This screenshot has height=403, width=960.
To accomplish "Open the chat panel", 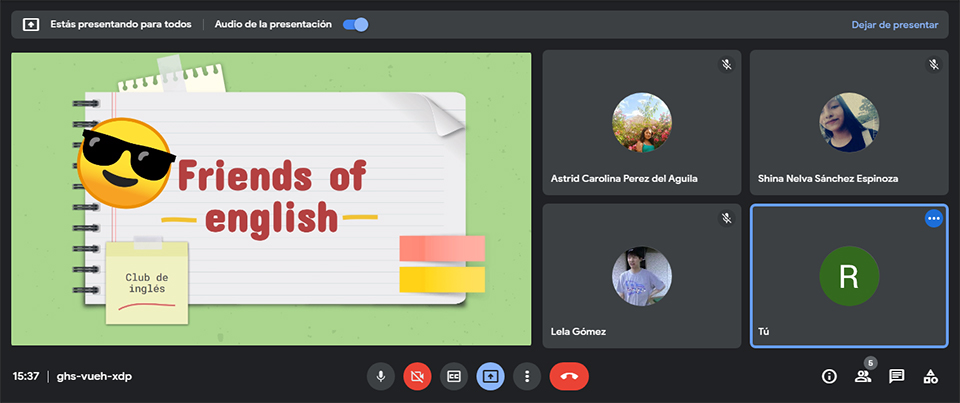I will [x=897, y=376].
